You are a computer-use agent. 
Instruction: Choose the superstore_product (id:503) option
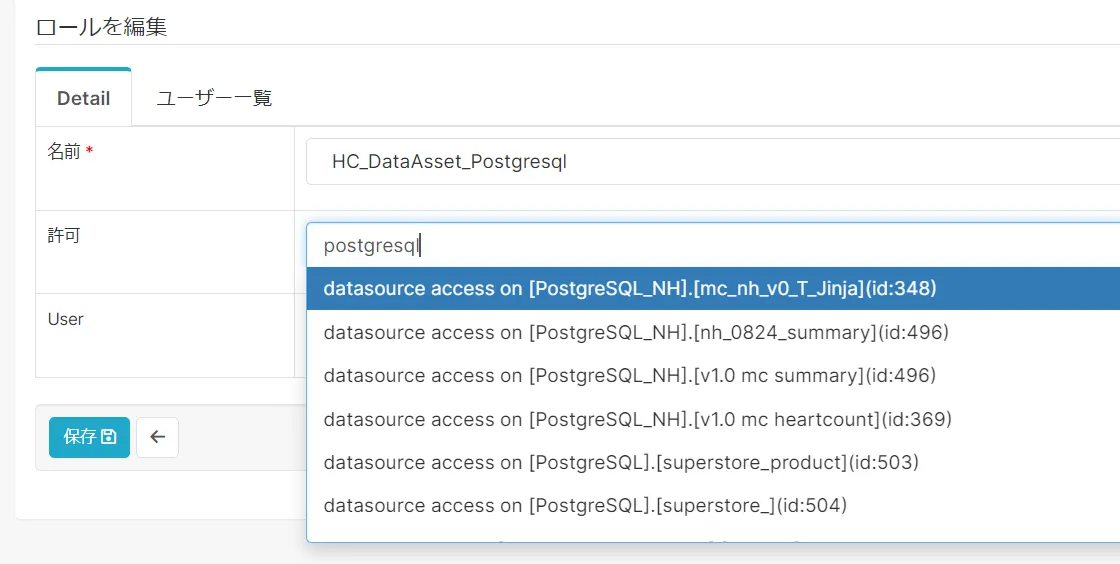point(621,462)
